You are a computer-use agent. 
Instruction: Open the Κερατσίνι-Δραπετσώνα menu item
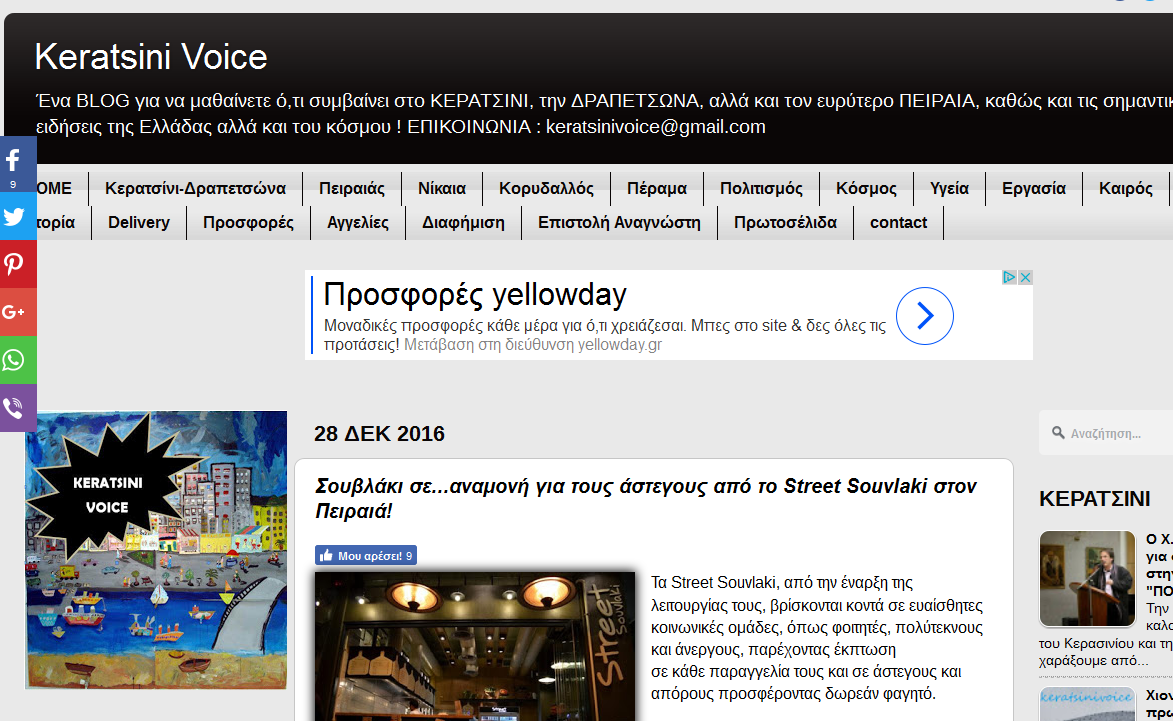(195, 188)
